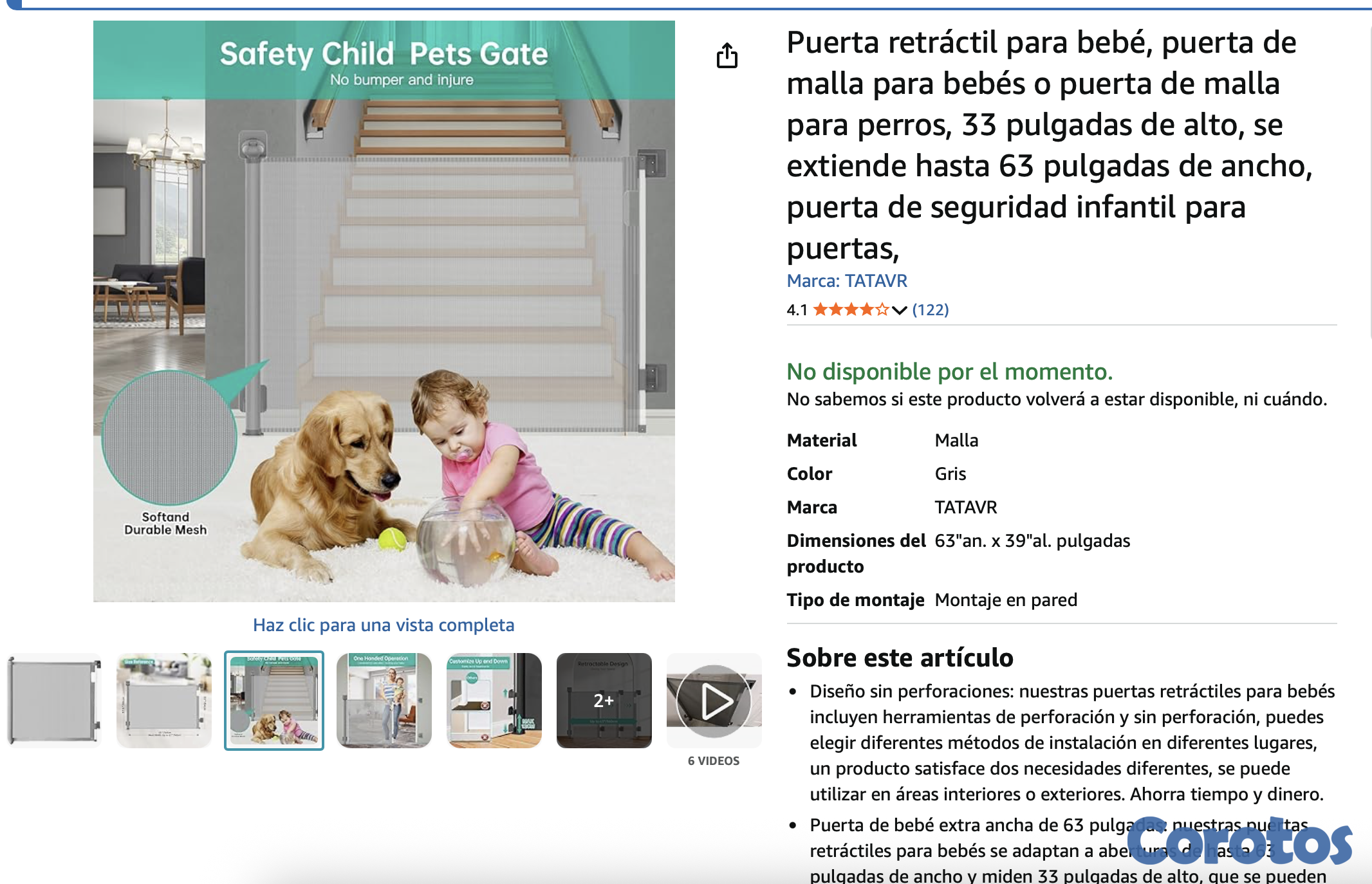Click the 'Sobre este artículo' heading
Screen dimensions: 1372x884
click(x=900, y=658)
